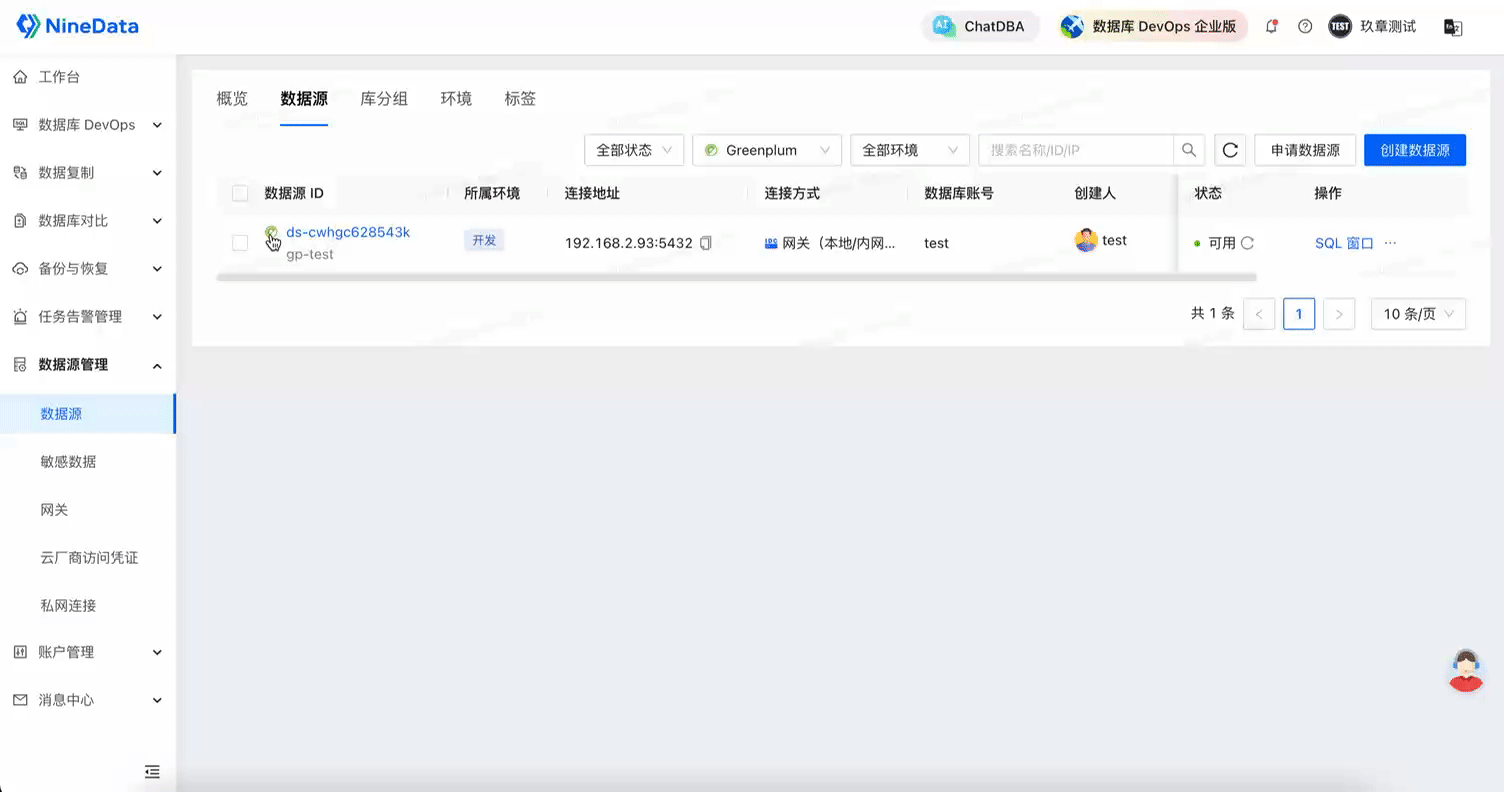This screenshot has width=1504, height=792.
Task: Copy address 192.168.2.93:5432 icon
Action: (x=706, y=243)
